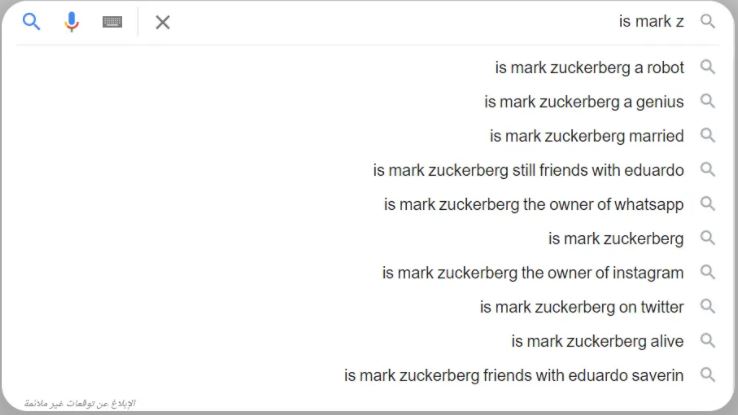The width and height of the screenshot is (738, 415).
Task: Choose 'is mark zuckerberg on twitter' suggestion
Action: coord(582,307)
